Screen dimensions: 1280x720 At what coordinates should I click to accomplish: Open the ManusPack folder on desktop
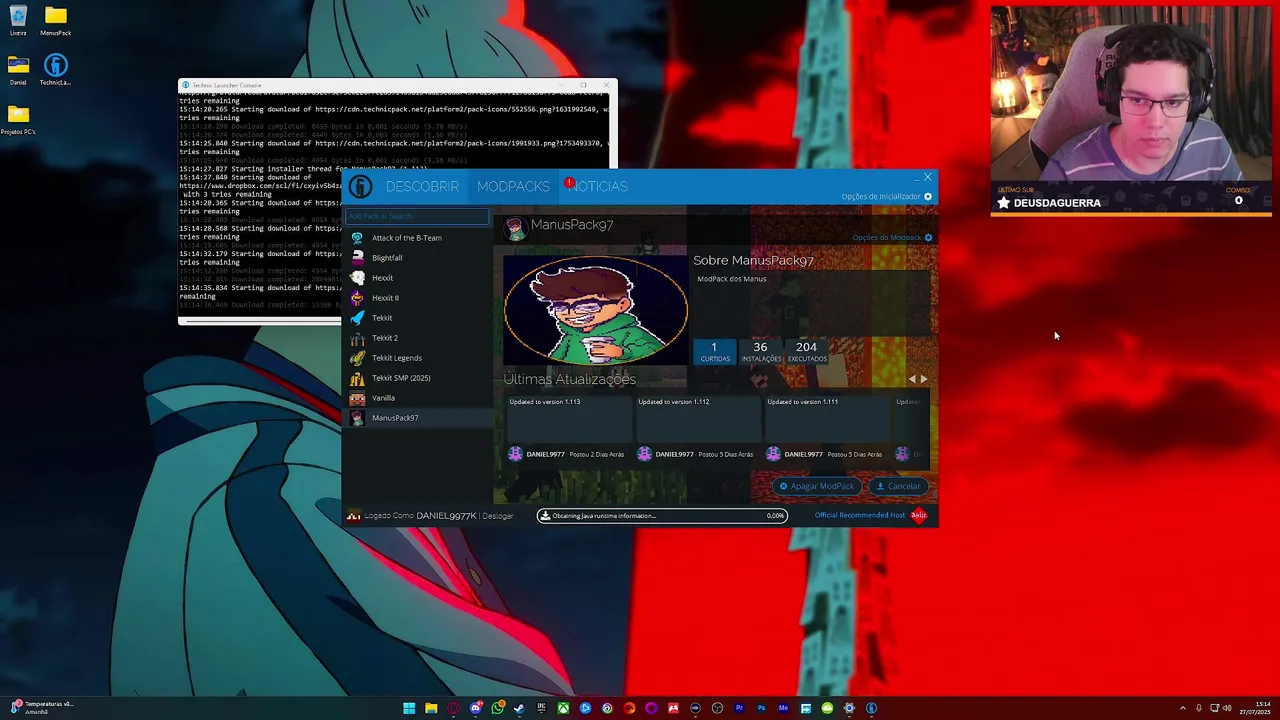pyautogui.click(x=56, y=20)
